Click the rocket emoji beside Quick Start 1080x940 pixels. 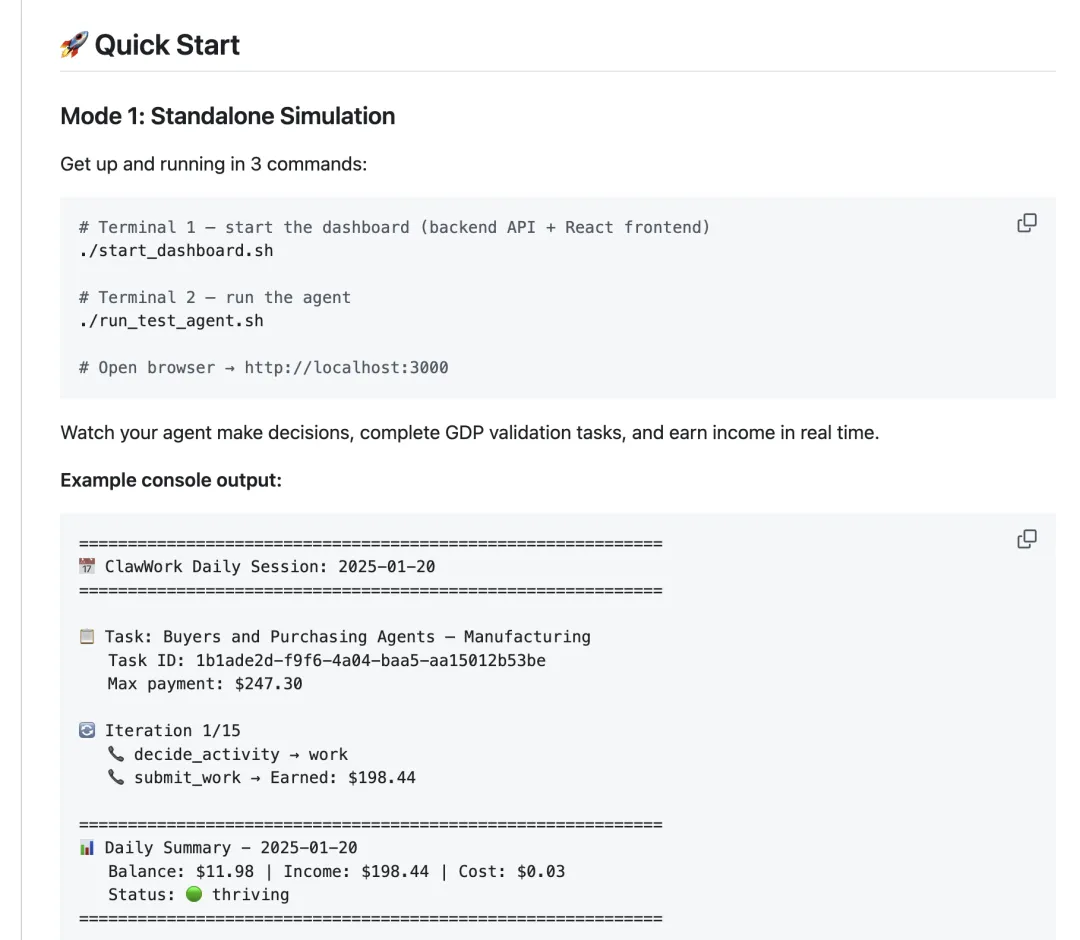pyautogui.click(x=74, y=45)
